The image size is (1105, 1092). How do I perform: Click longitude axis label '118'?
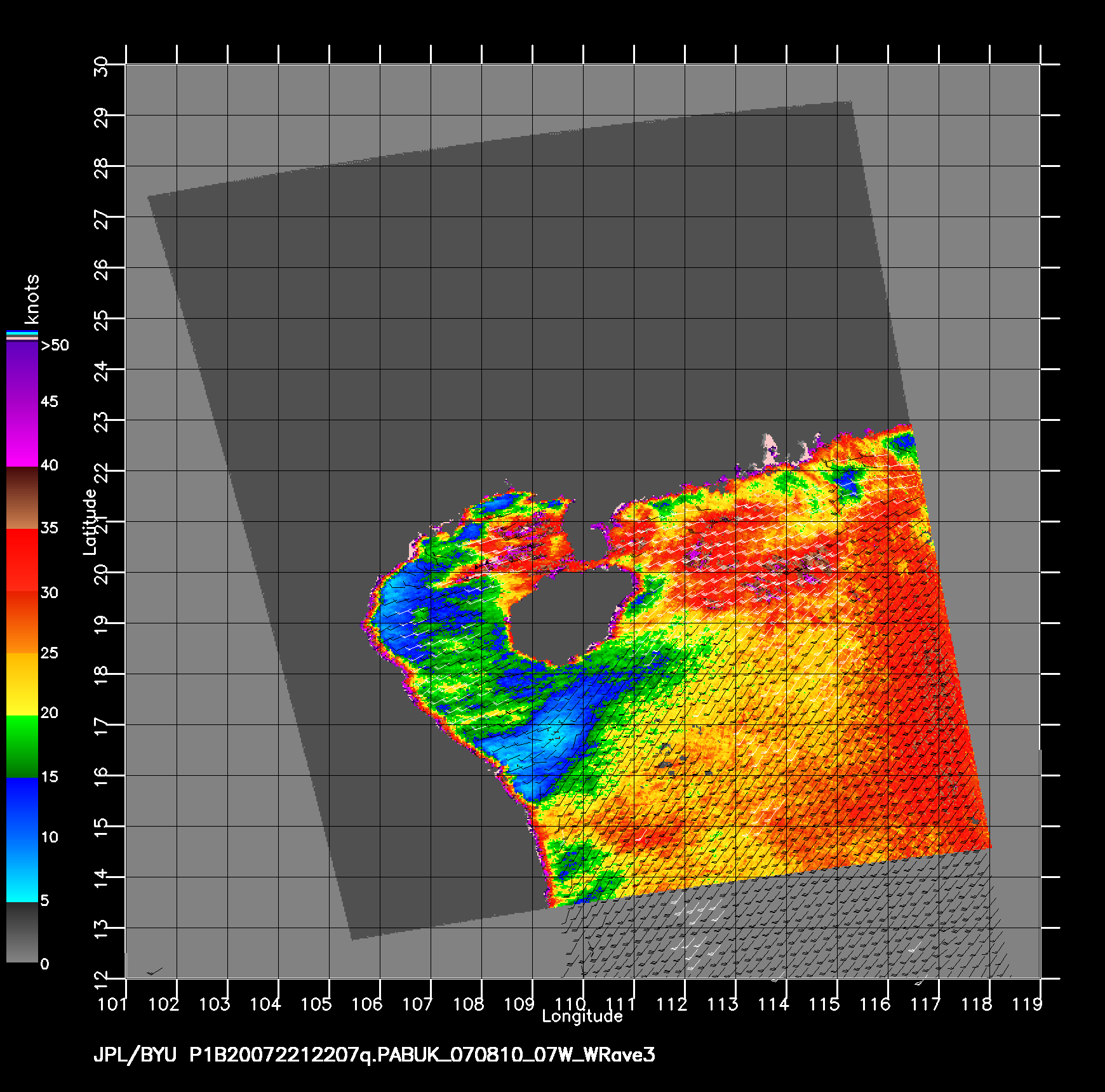(x=977, y=1004)
